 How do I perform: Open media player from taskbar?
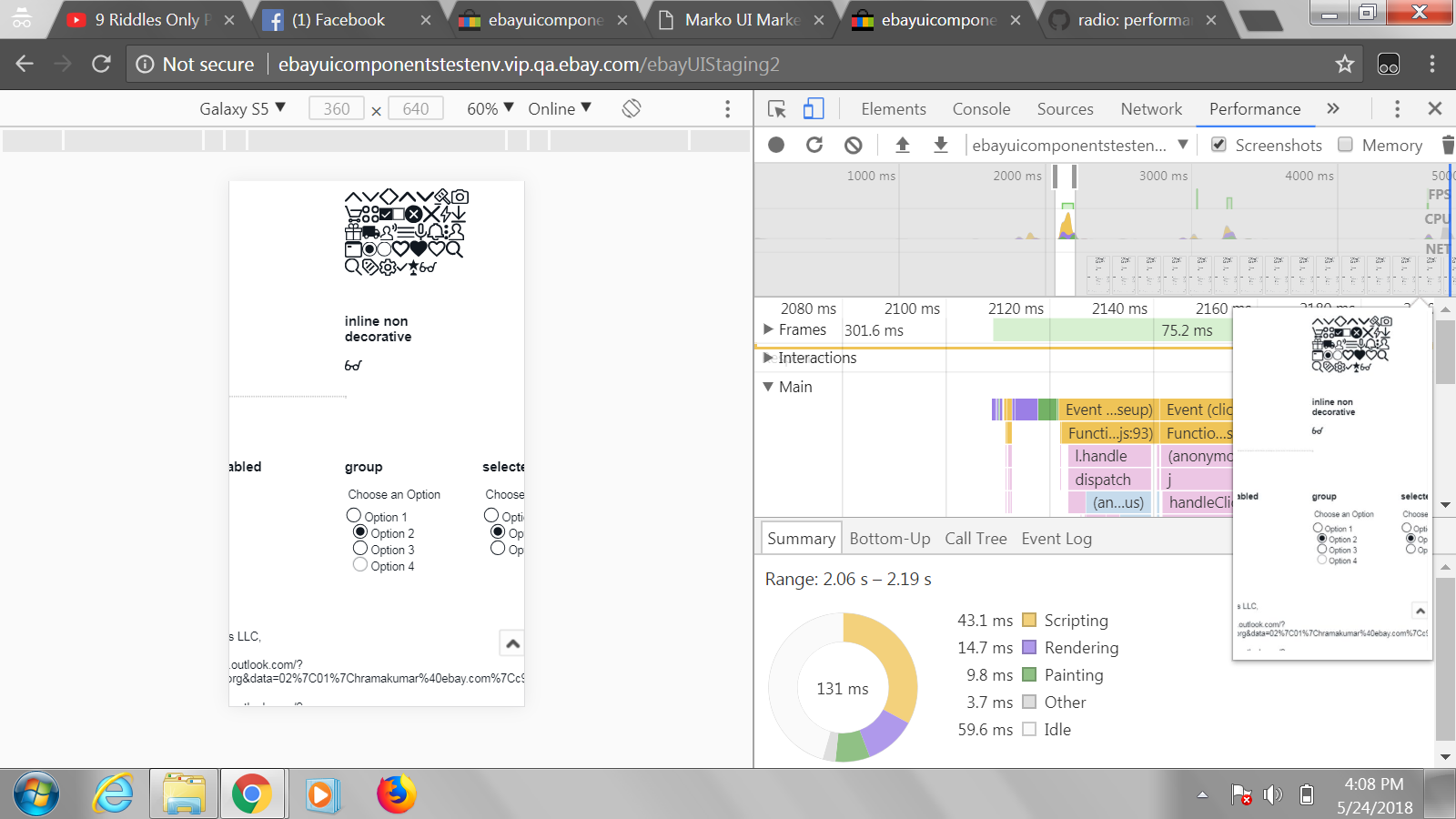pyautogui.click(x=321, y=794)
